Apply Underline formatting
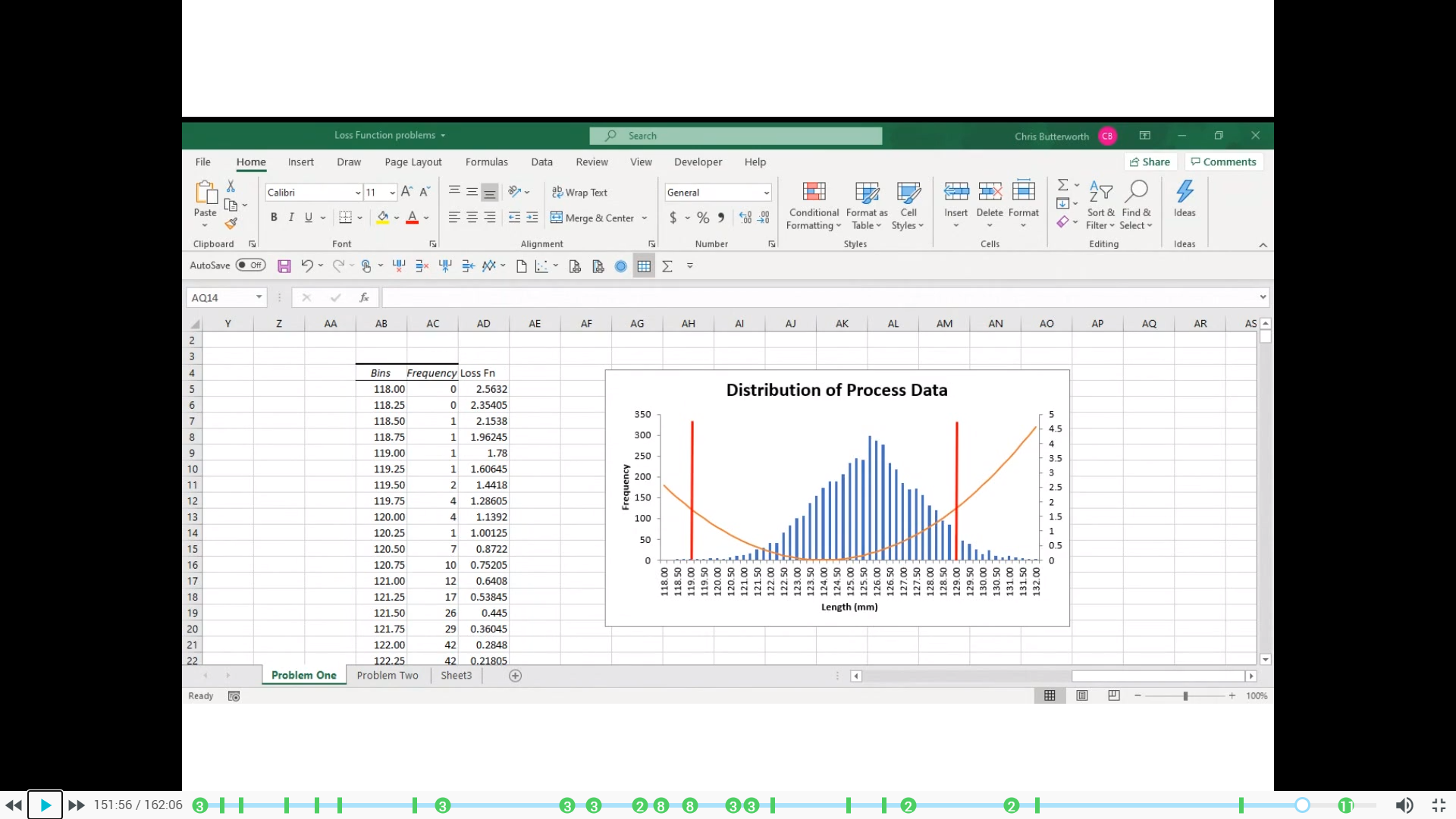 309,218
